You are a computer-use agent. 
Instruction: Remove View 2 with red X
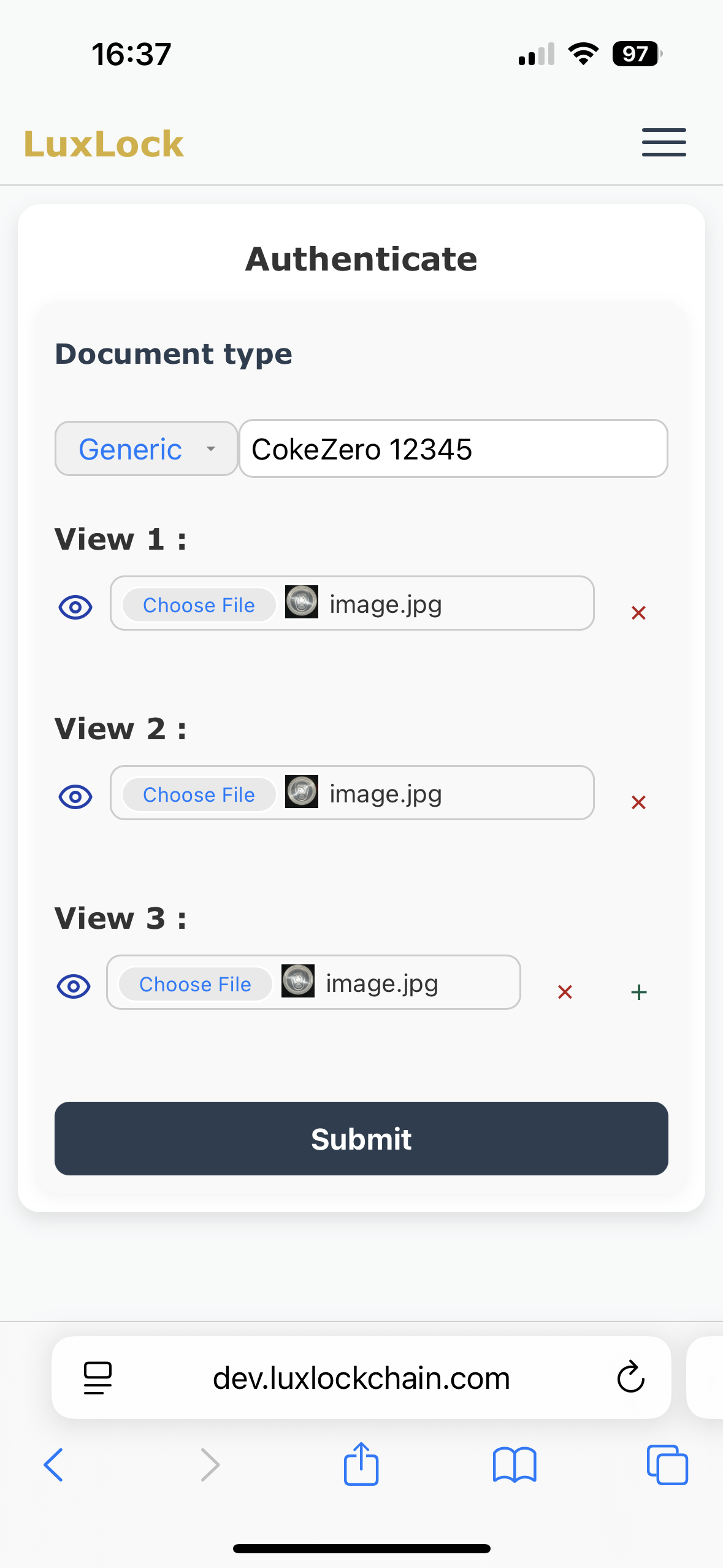638,802
